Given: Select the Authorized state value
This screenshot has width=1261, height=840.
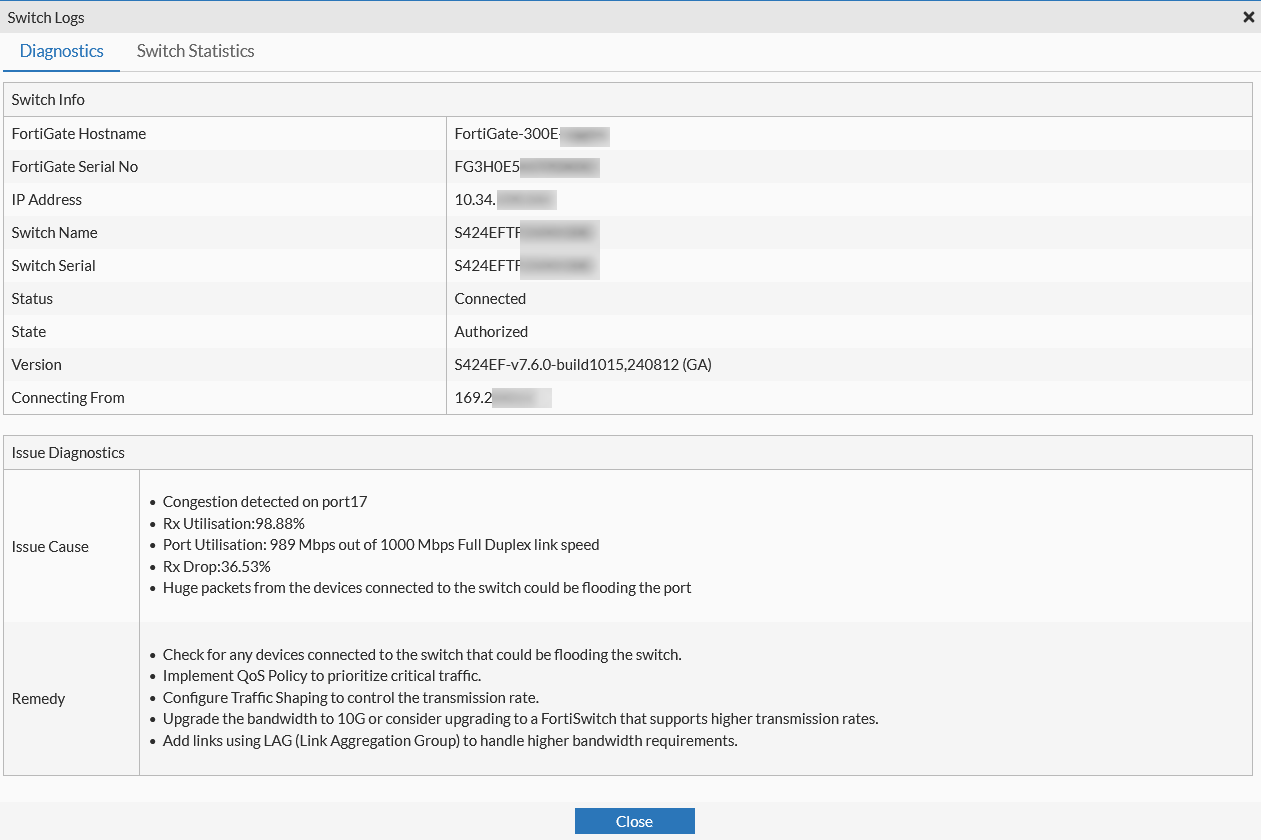Looking at the screenshot, I should tap(491, 332).
